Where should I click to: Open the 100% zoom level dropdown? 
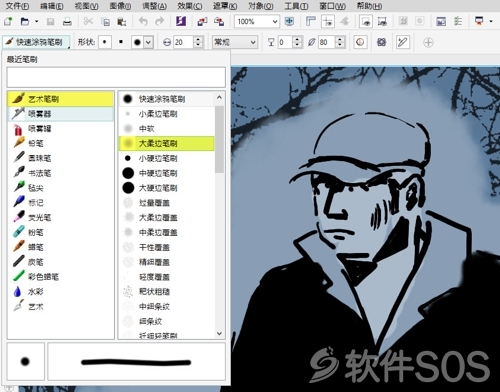coord(256,22)
